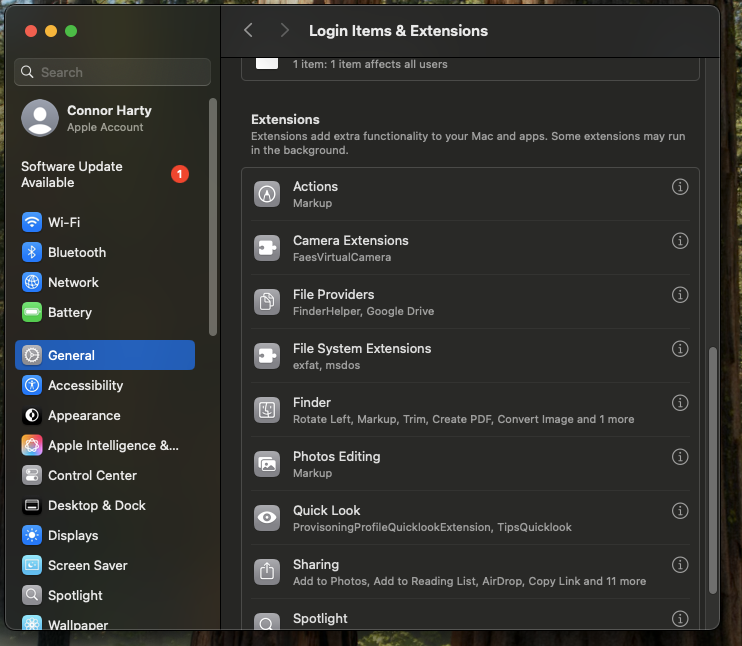
Task: Click the Control Center icon
Action: point(32,475)
